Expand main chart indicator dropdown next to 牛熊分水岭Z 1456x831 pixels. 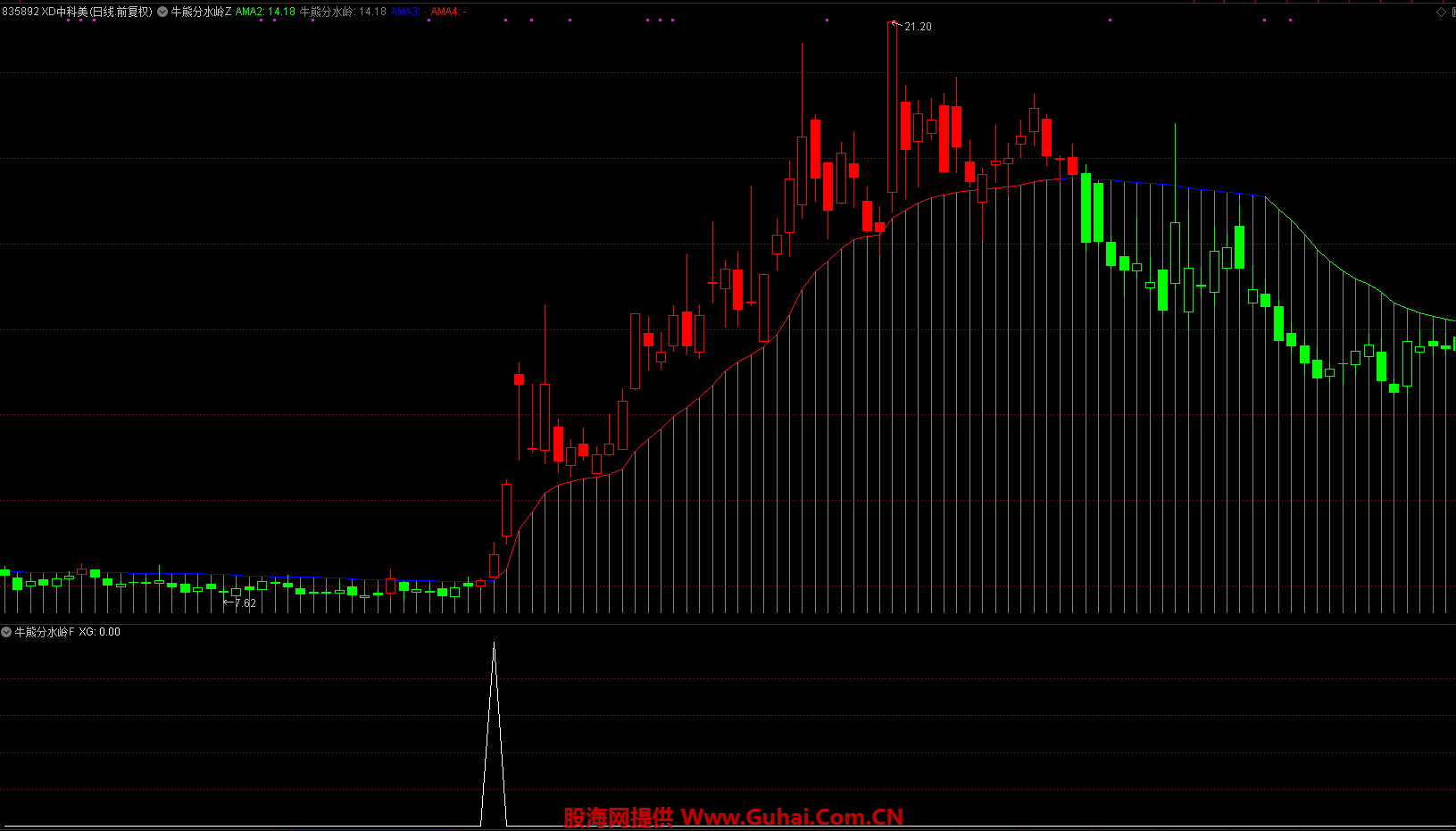tap(162, 12)
